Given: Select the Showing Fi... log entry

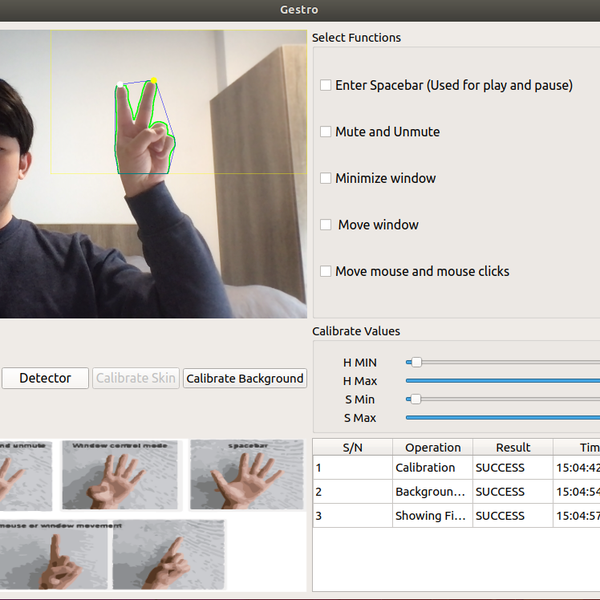Looking at the screenshot, I should (x=432, y=516).
